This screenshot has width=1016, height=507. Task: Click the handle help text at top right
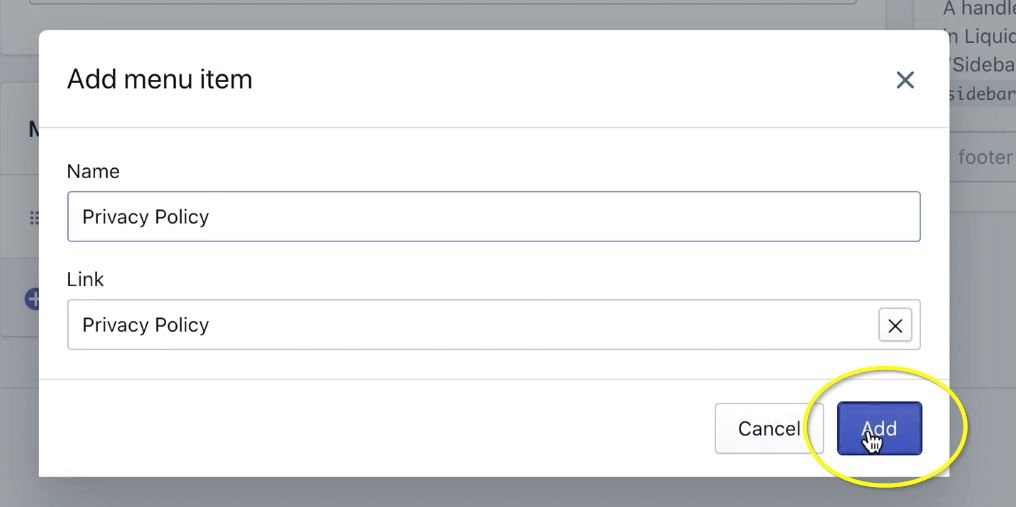[x=979, y=9]
